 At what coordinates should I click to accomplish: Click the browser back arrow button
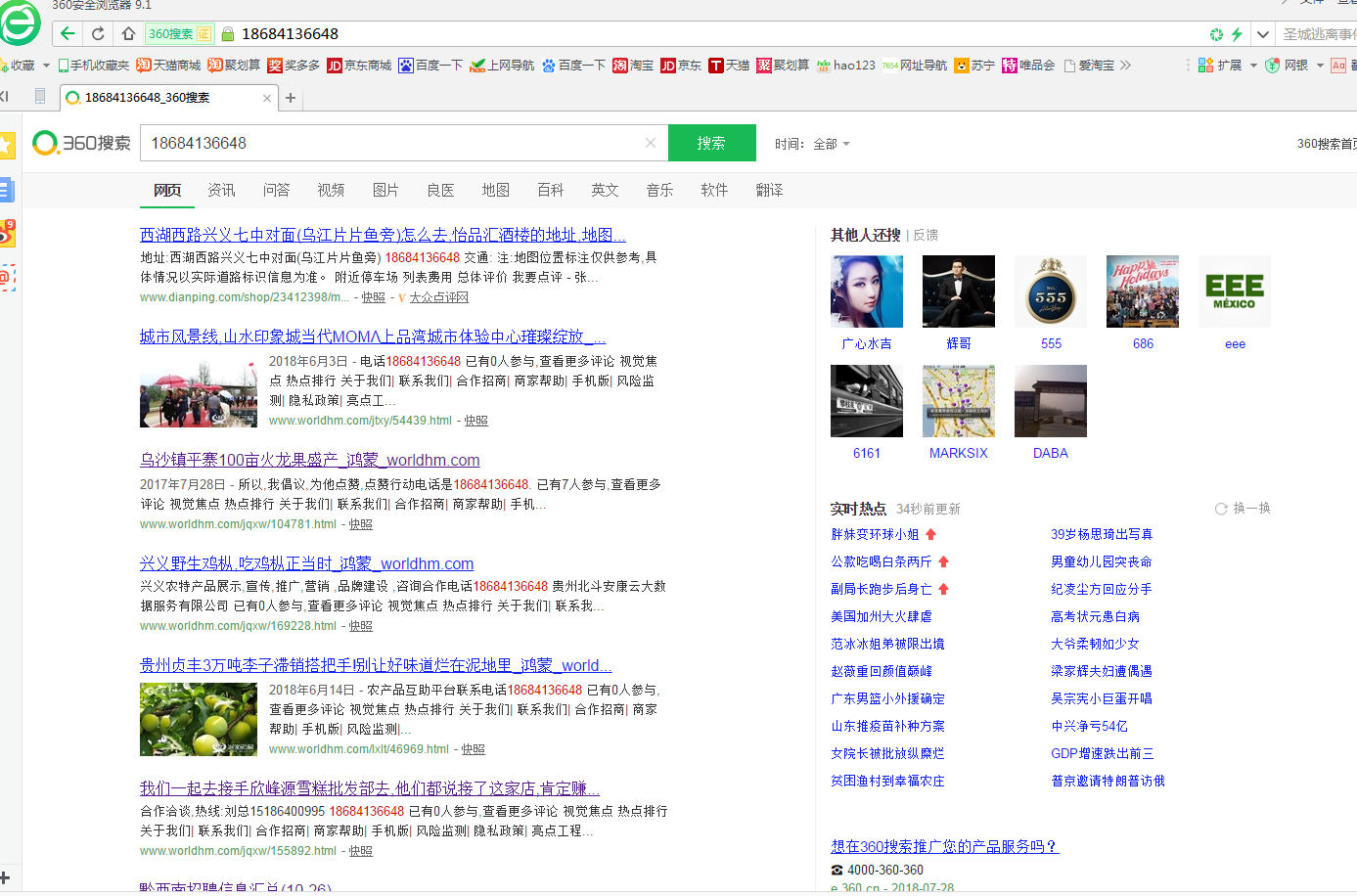68,33
